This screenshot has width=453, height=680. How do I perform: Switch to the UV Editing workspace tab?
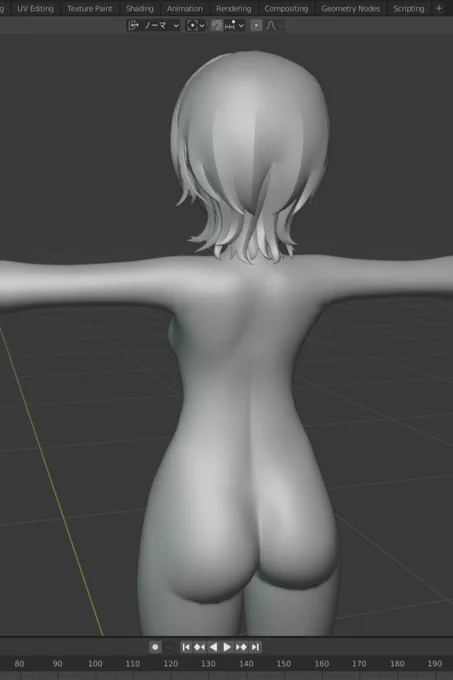coord(35,8)
